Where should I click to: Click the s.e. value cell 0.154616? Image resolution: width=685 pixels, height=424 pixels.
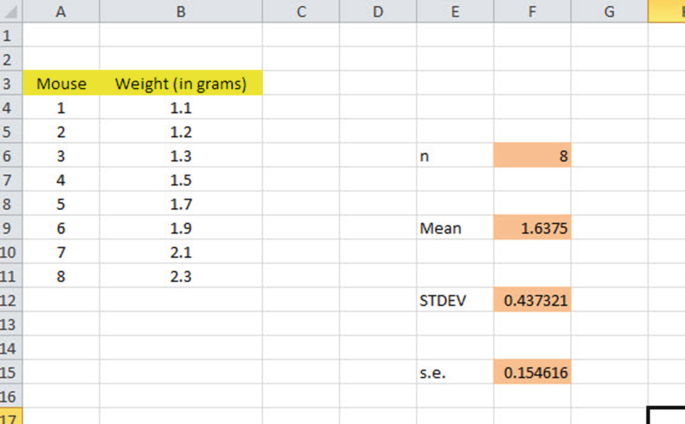tap(532, 373)
